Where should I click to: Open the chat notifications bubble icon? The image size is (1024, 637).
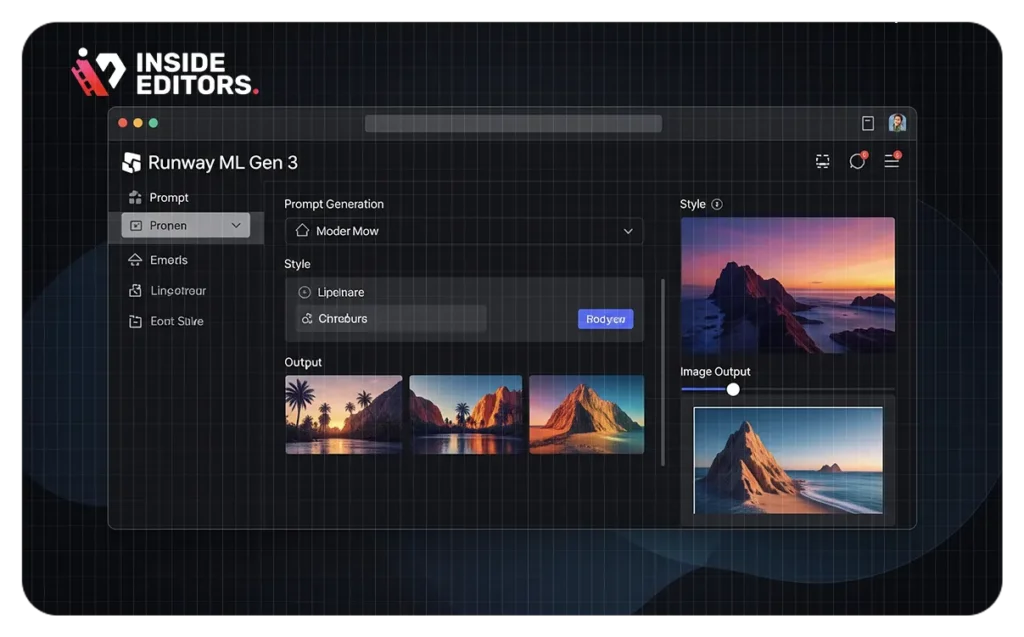point(857,161)
